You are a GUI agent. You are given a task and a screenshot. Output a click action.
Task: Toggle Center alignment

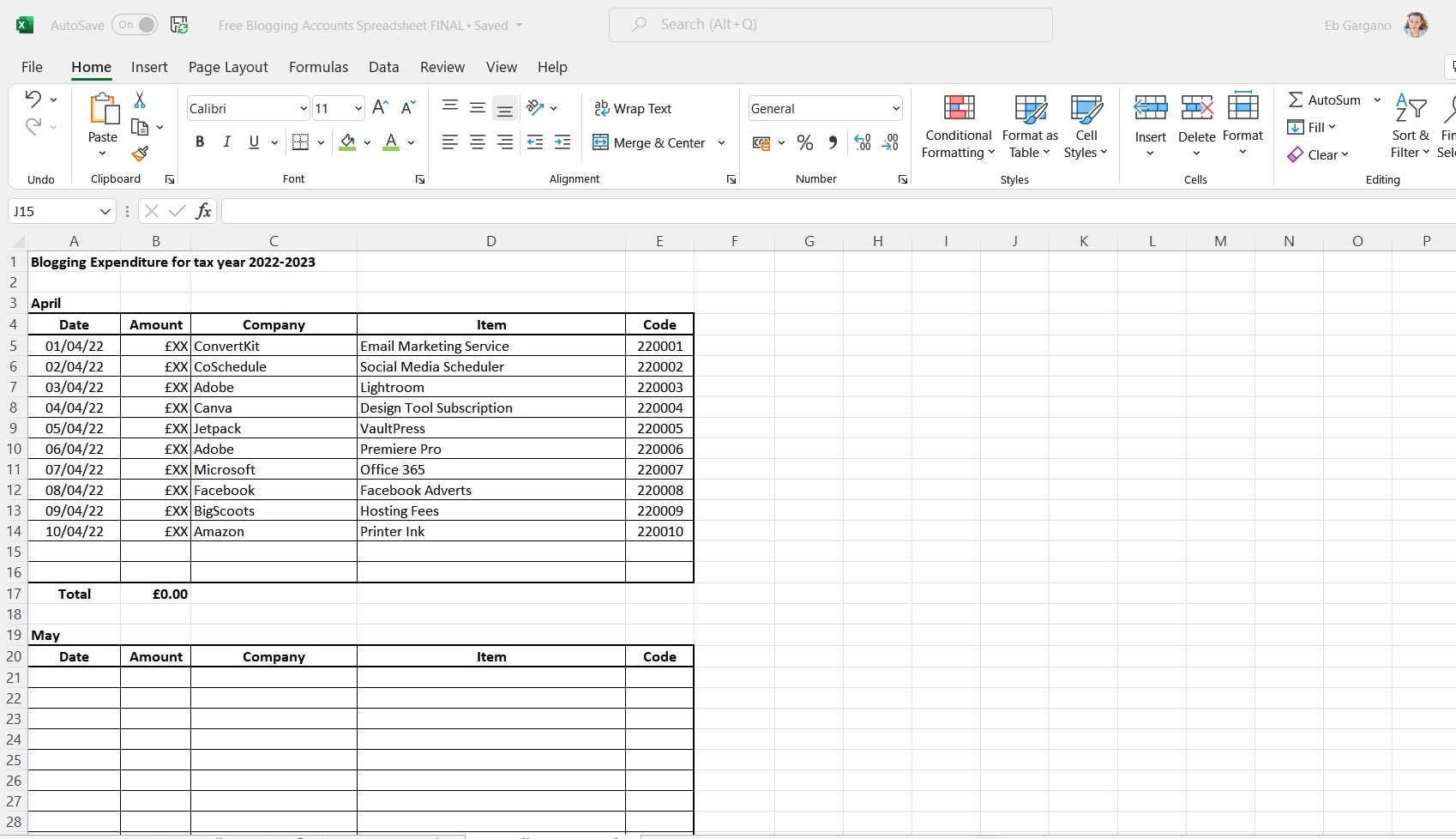(x=478, y=142)
